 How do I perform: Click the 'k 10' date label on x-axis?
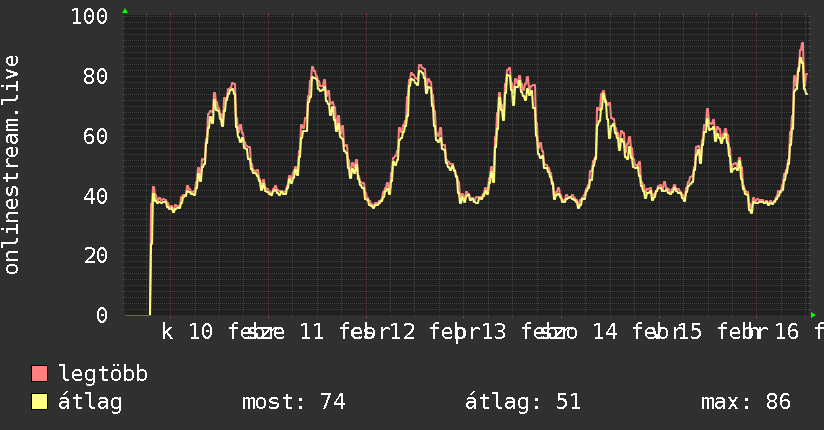tap(187, 332)
